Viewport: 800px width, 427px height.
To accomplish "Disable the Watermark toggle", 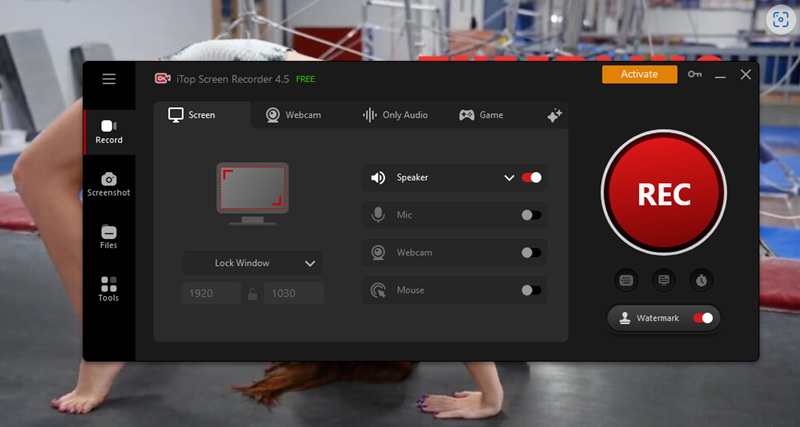I will pos(703,318).
